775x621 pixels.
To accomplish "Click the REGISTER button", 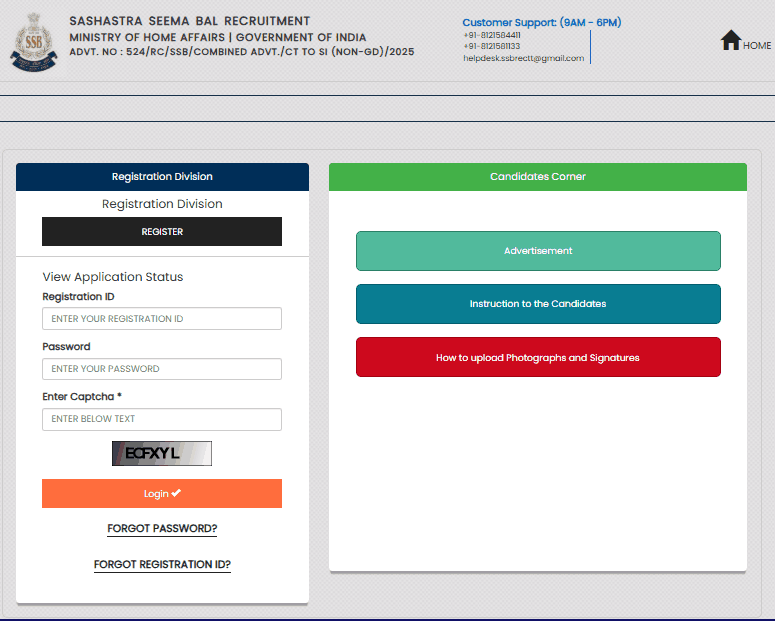I will (x=162, y=232).
